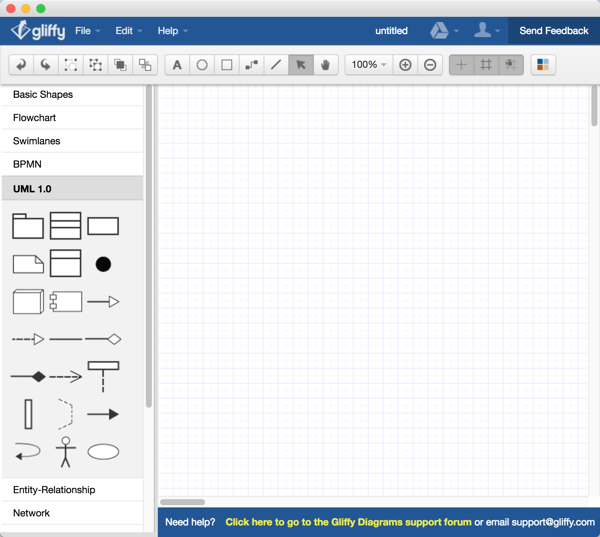Expand the user account dropdown
This screenshot has width=600, height=537.
coord(487,31)
